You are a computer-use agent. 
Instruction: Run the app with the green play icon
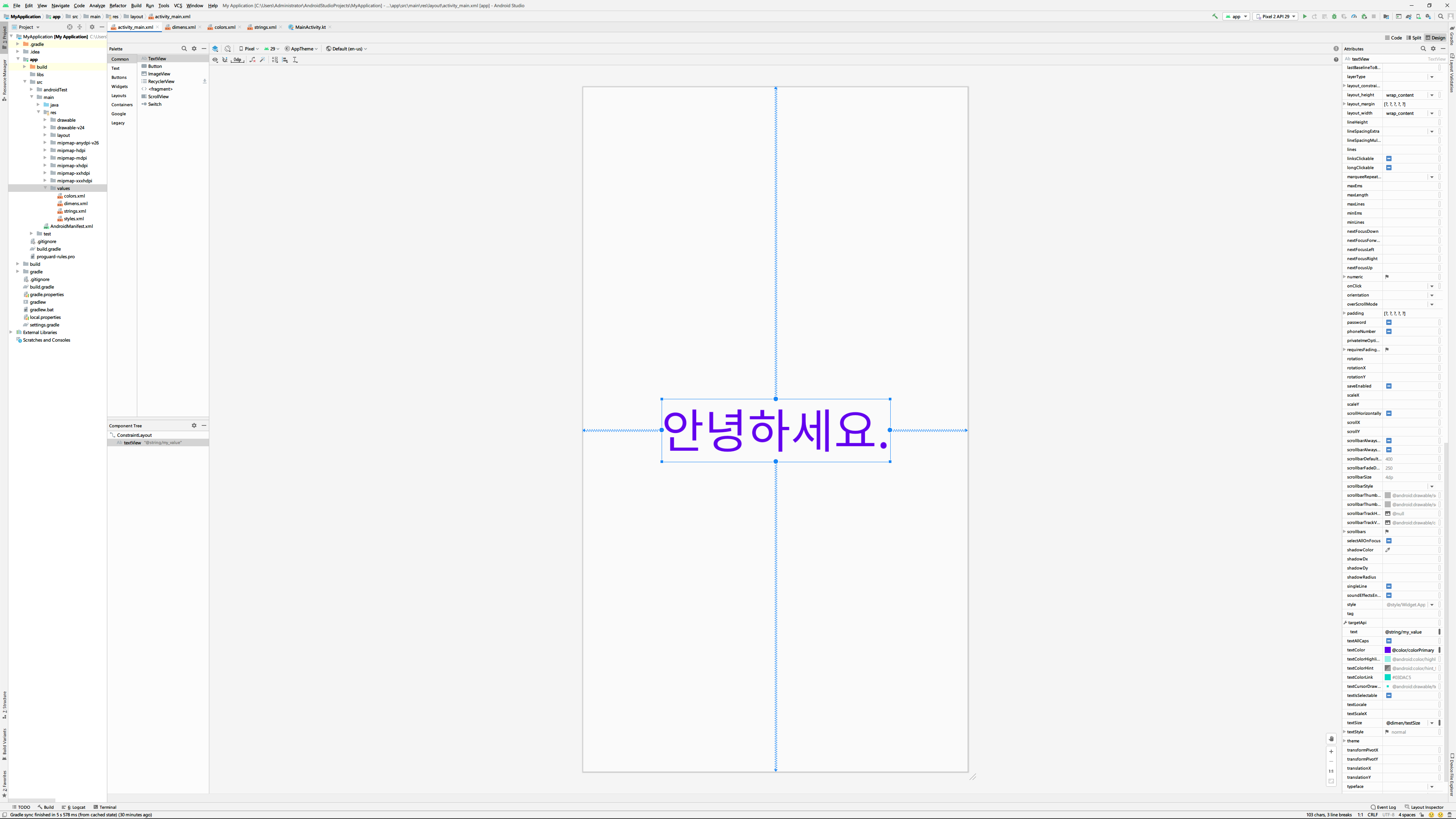pyautogui.click(x=1304, y=16)
